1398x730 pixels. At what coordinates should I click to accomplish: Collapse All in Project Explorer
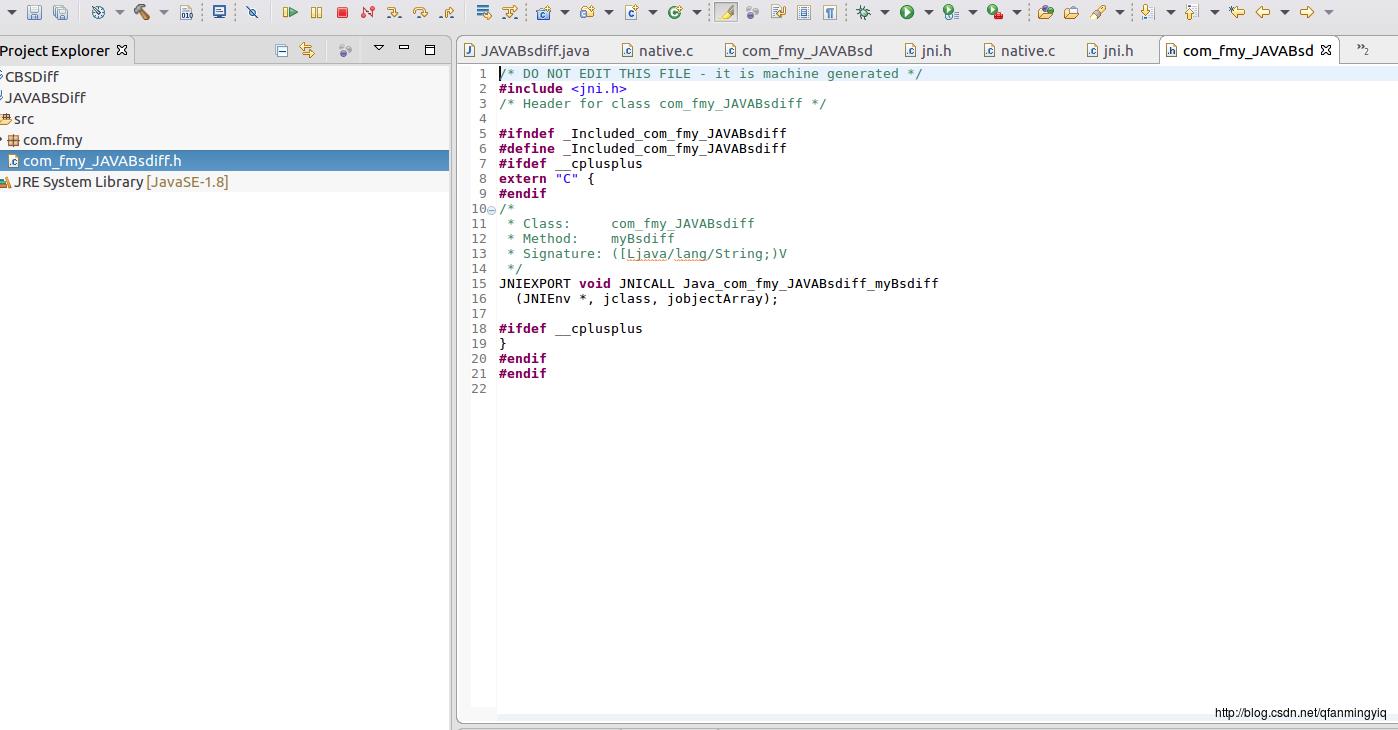[281, 50]
